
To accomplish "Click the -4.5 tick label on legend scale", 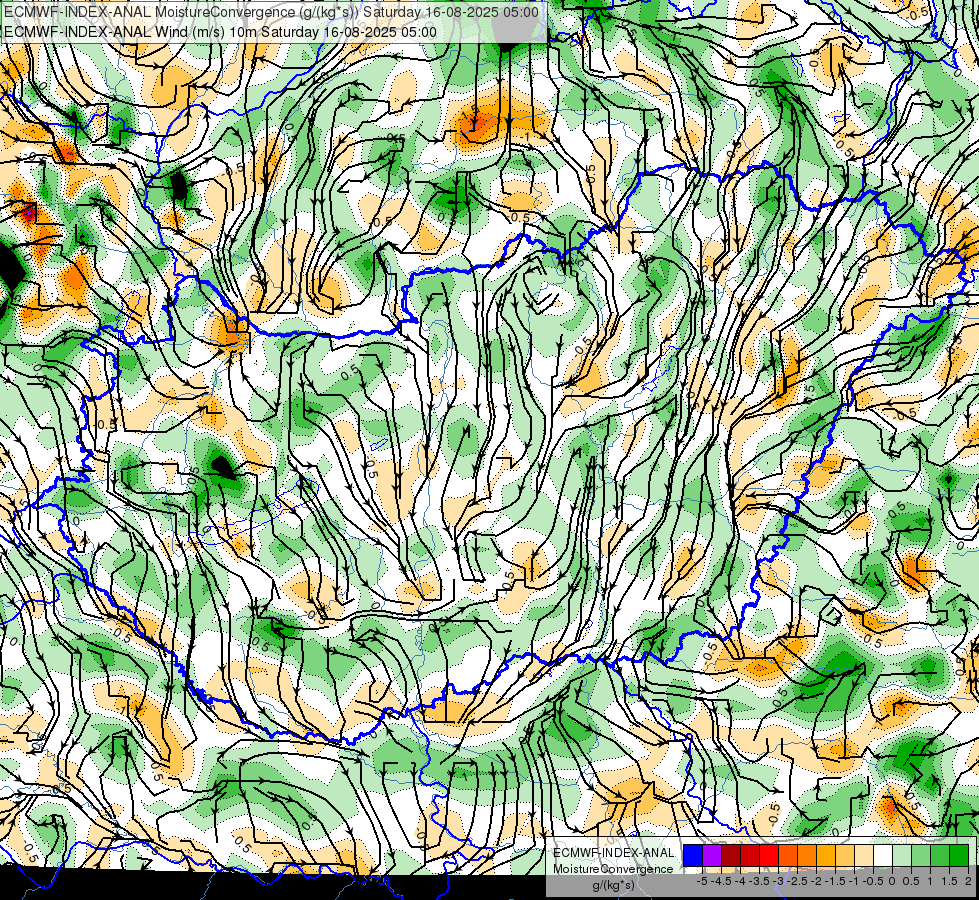I will [x=721, y=881].
